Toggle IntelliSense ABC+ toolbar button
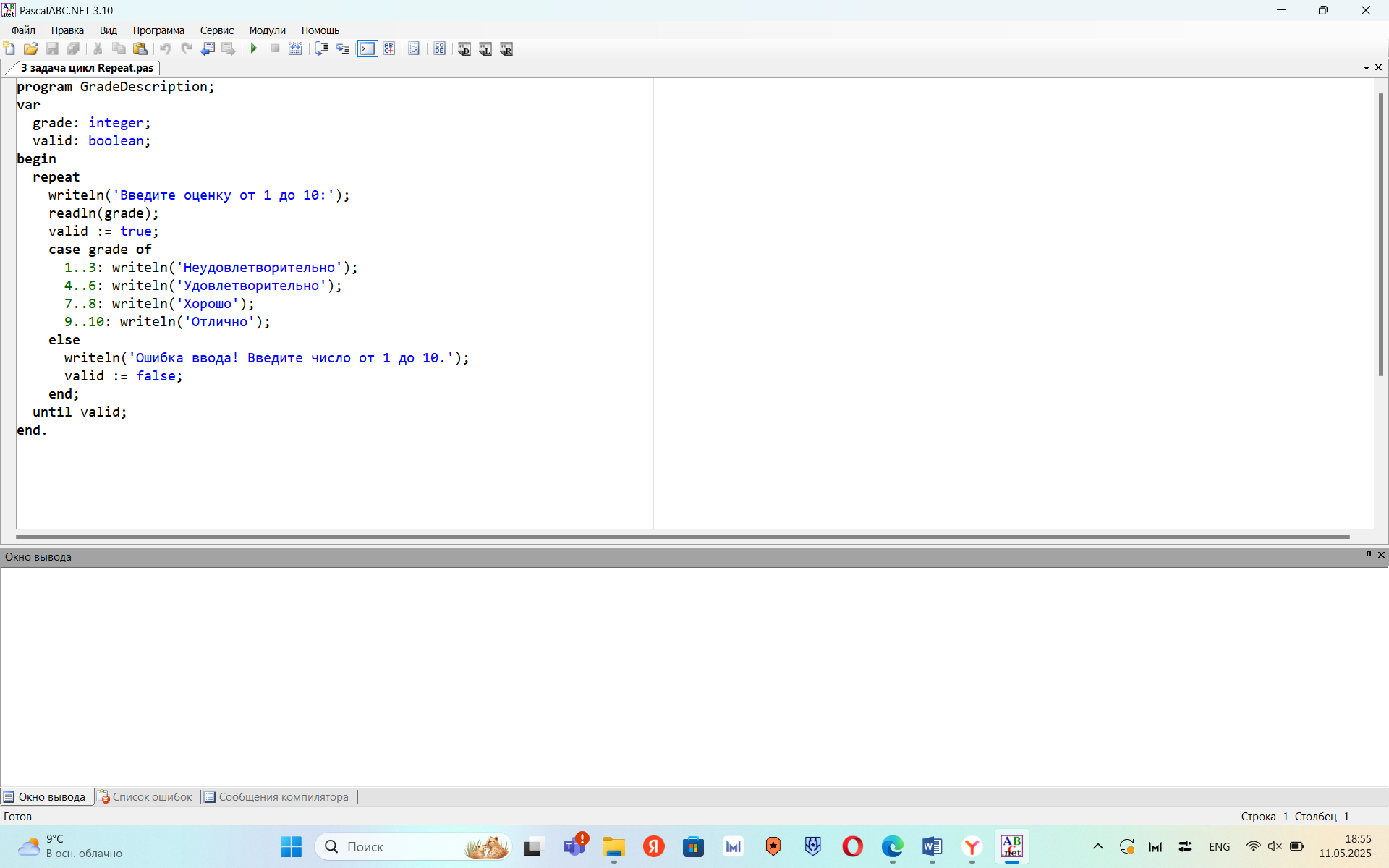This screenshot has height=868, width=1389. click(389, 48)
